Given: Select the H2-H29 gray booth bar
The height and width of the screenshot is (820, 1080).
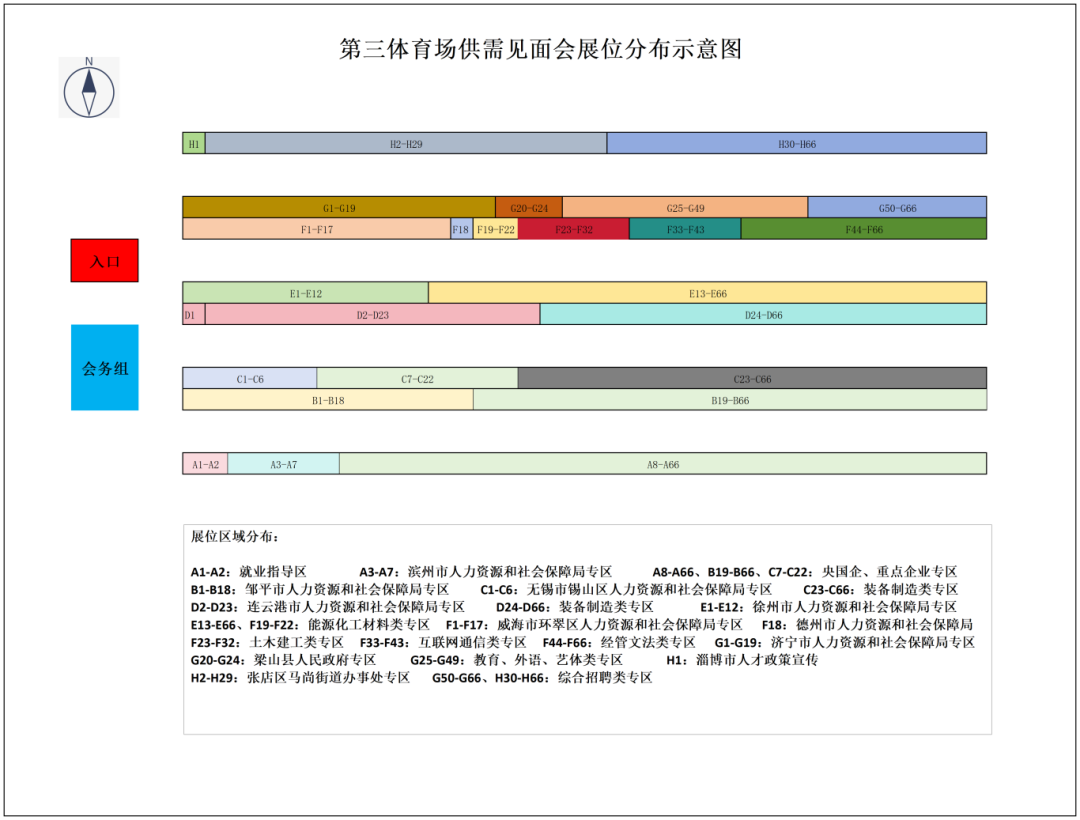Looking at the screenshot, I should [405, 144].
